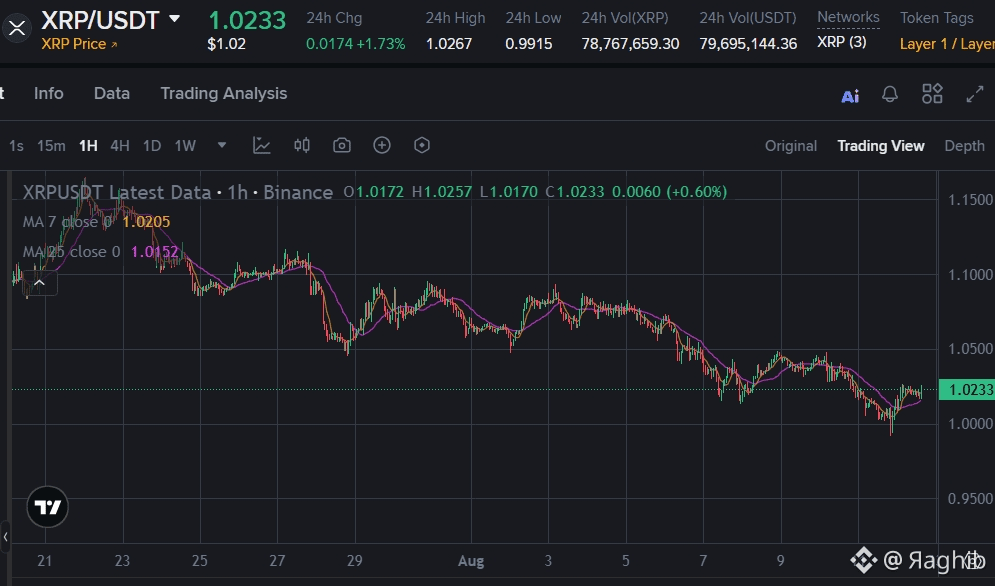Screen dimensions: 995x586
Task: Click the $1.02 price under last price
Action: [x=227, y=44]
